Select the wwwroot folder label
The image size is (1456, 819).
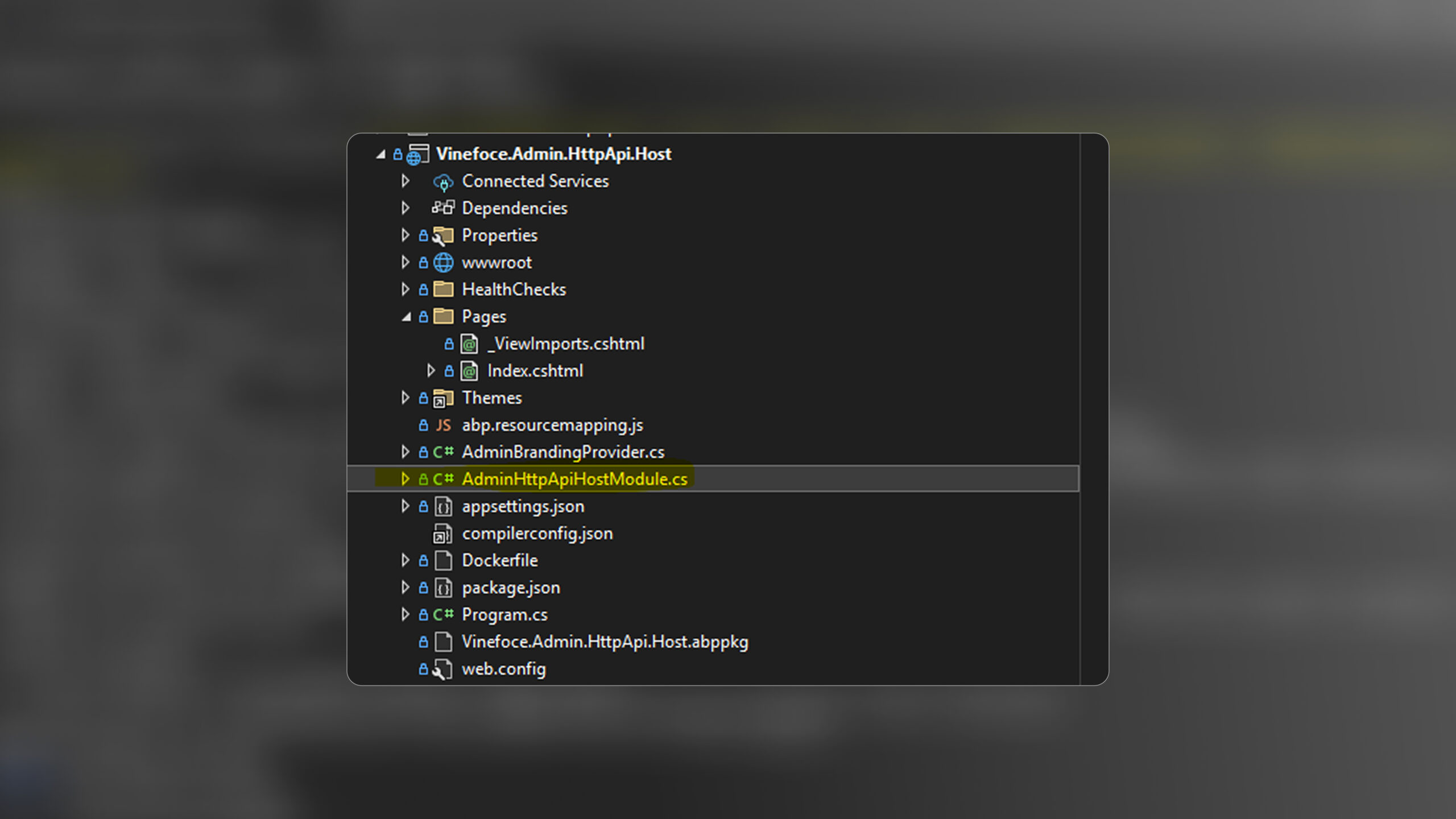pos(497,263)
